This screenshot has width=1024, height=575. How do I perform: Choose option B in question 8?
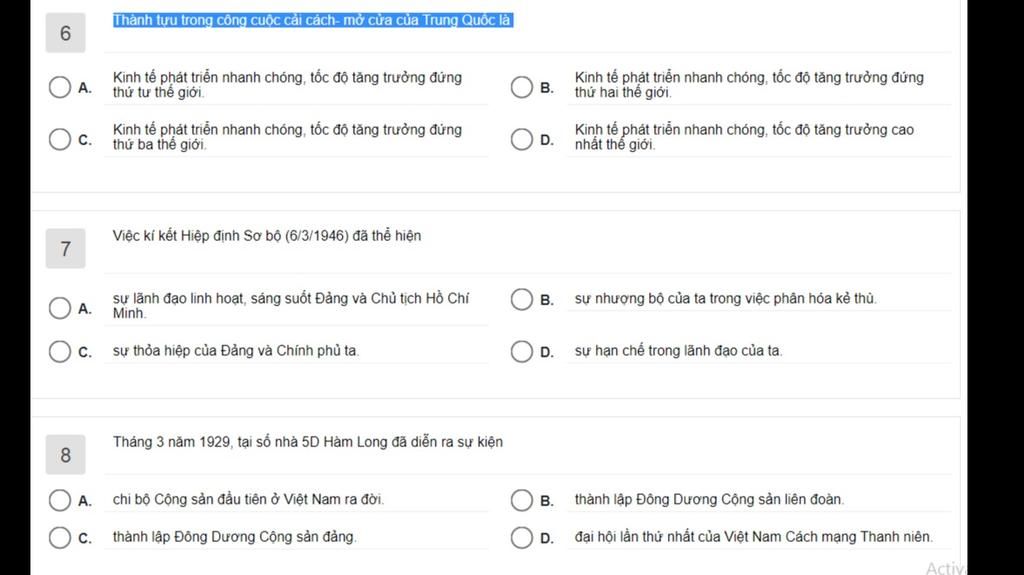522,501
